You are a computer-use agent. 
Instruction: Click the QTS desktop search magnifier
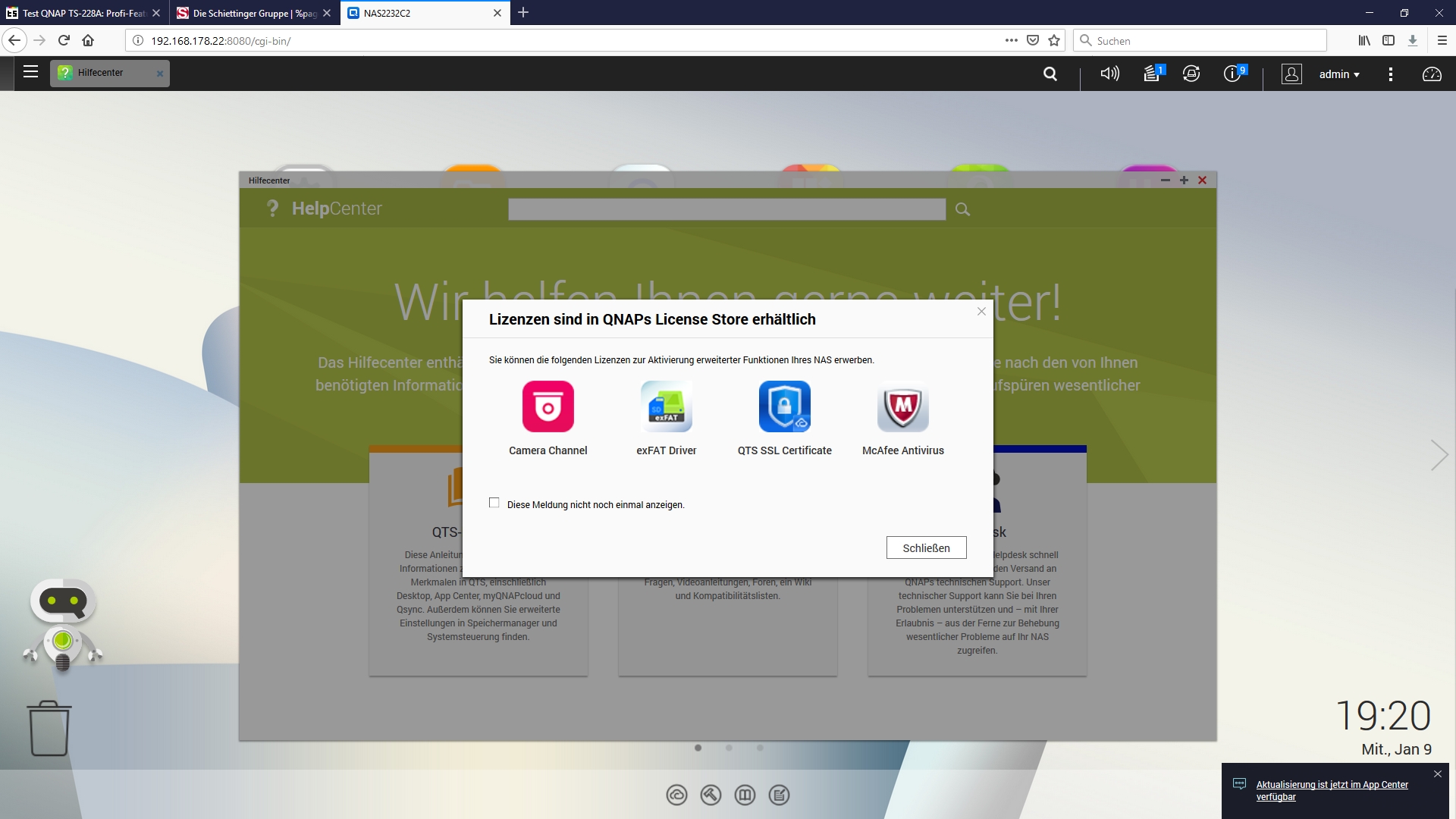(1050, 74)
